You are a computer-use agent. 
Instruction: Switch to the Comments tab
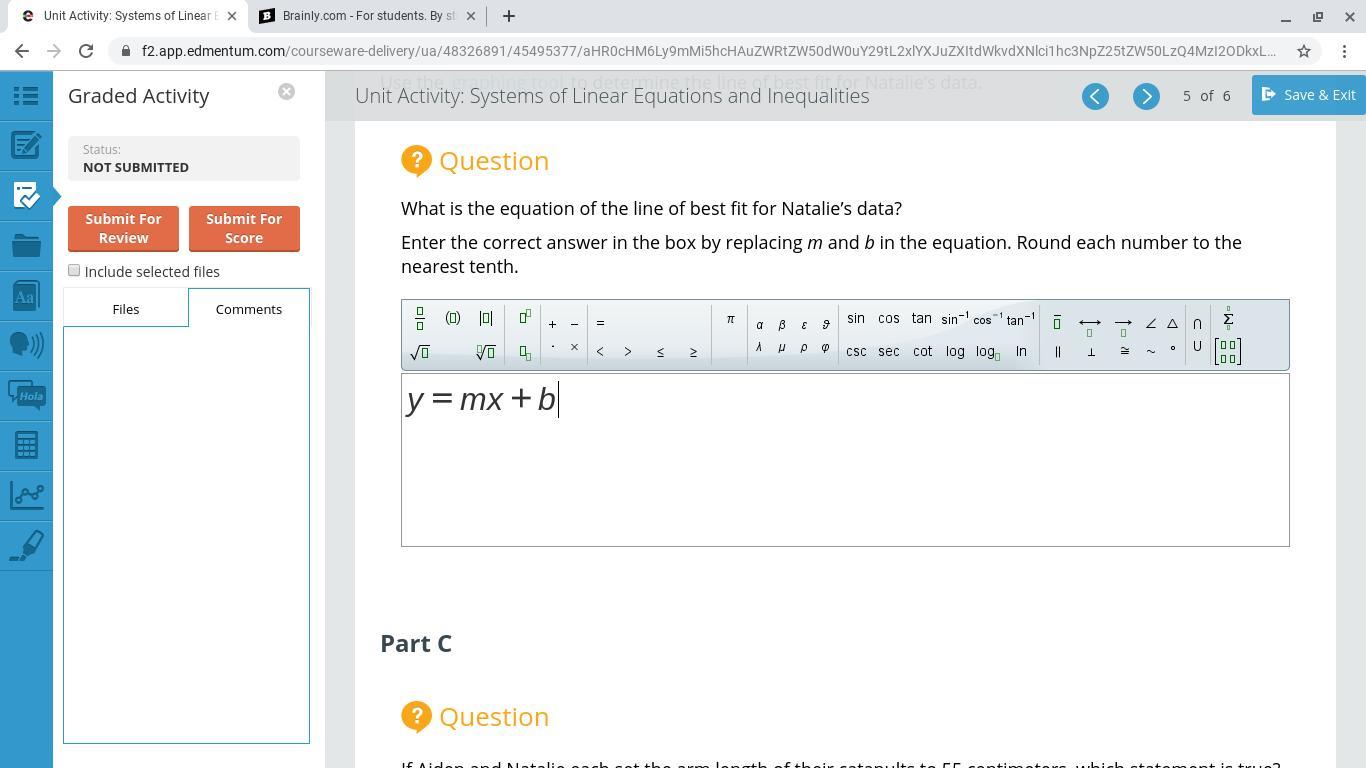[249, 309]
